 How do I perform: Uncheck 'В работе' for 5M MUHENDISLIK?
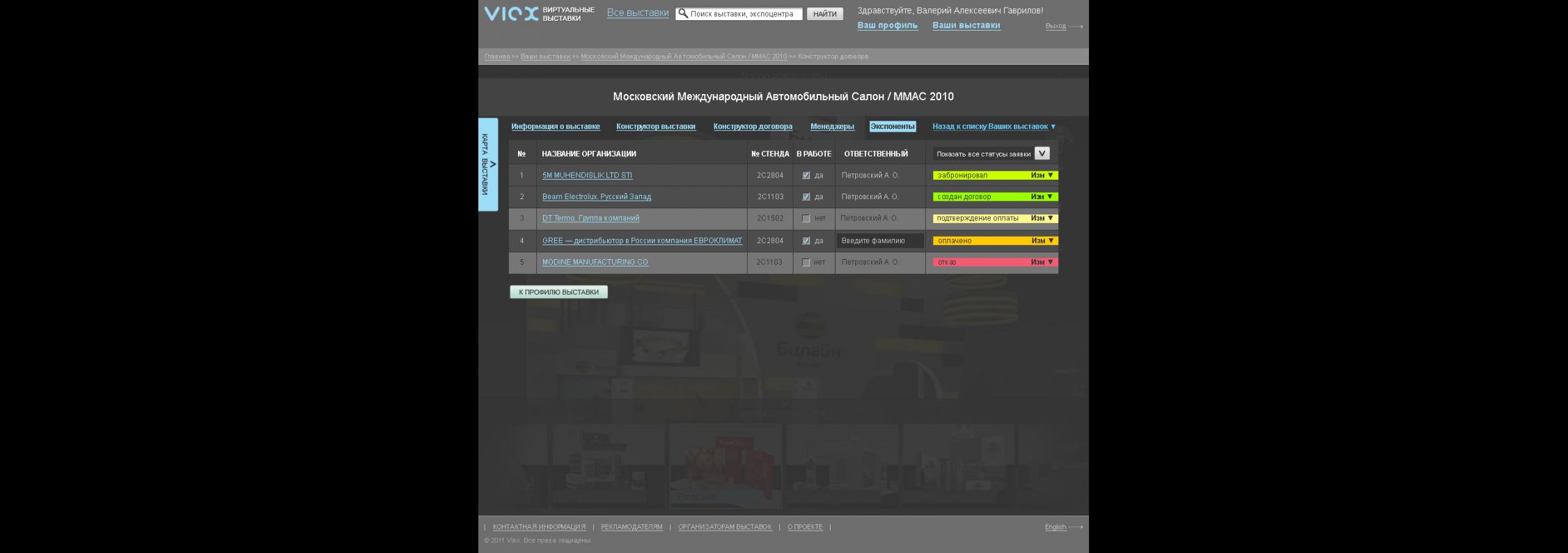pyautogui.click(x=806, y=176)
